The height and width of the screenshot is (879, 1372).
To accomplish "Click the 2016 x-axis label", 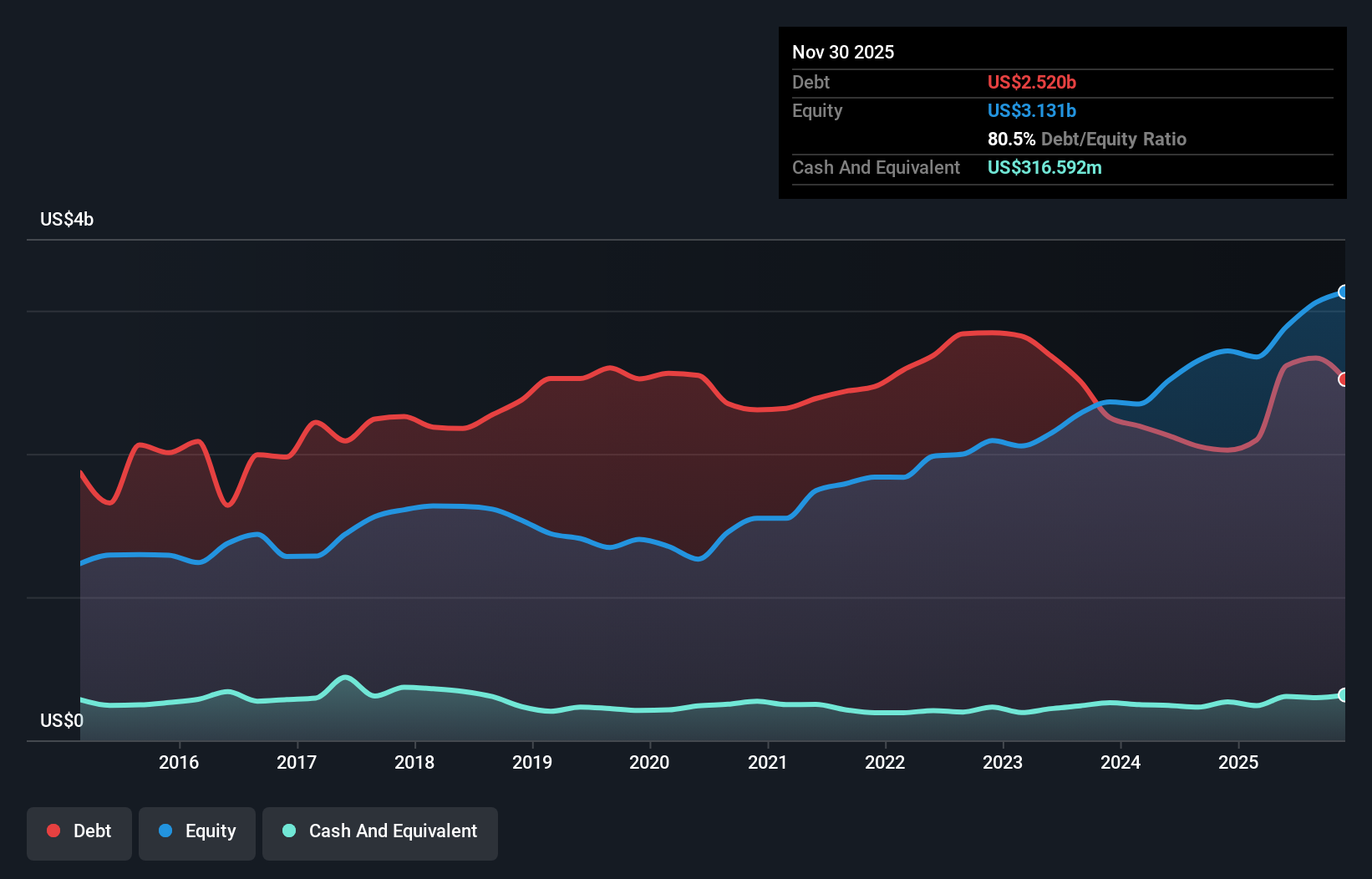I will pyautogui.click(x=179, y=762).
